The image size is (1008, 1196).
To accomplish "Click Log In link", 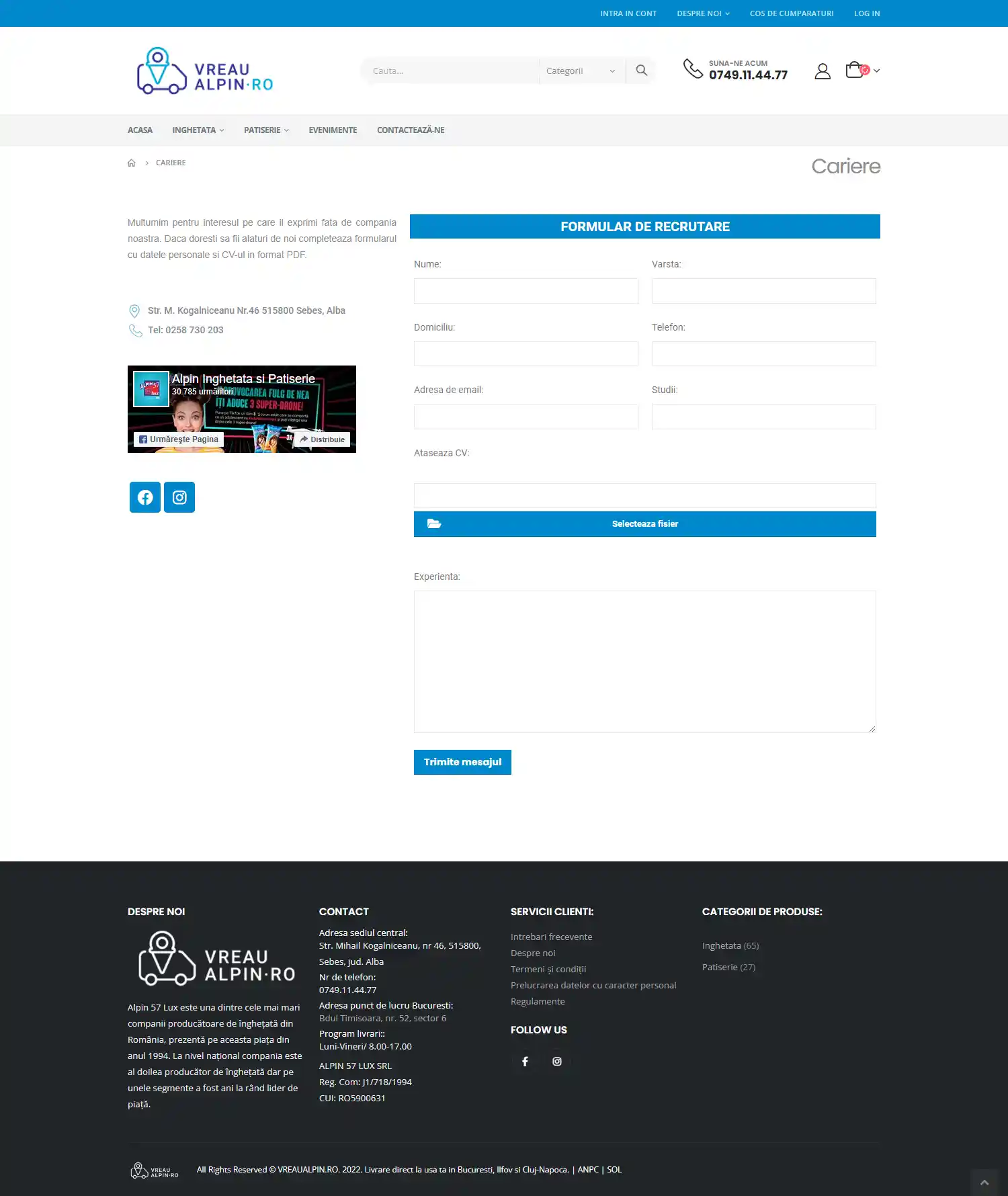I will [x=867, y=13].
